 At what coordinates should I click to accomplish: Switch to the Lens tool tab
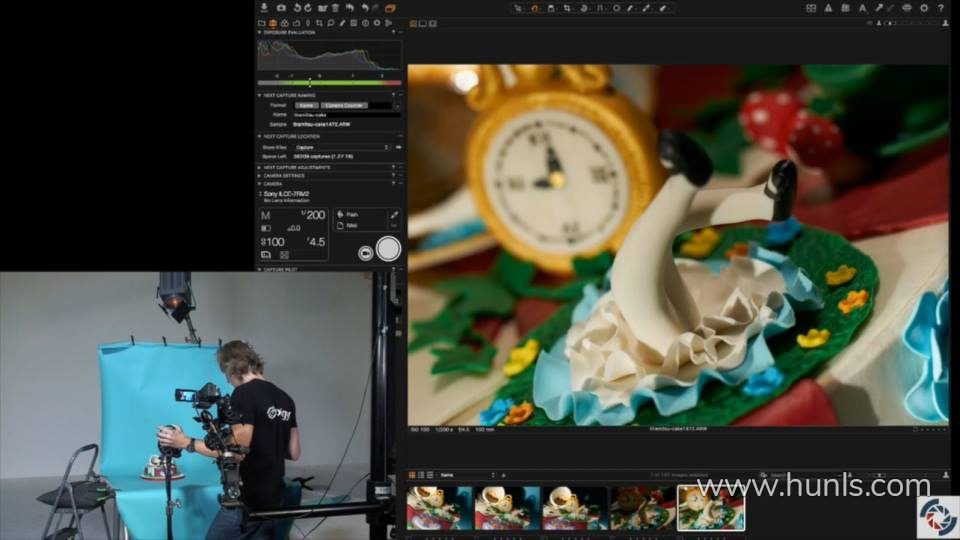tap(308, 23)
